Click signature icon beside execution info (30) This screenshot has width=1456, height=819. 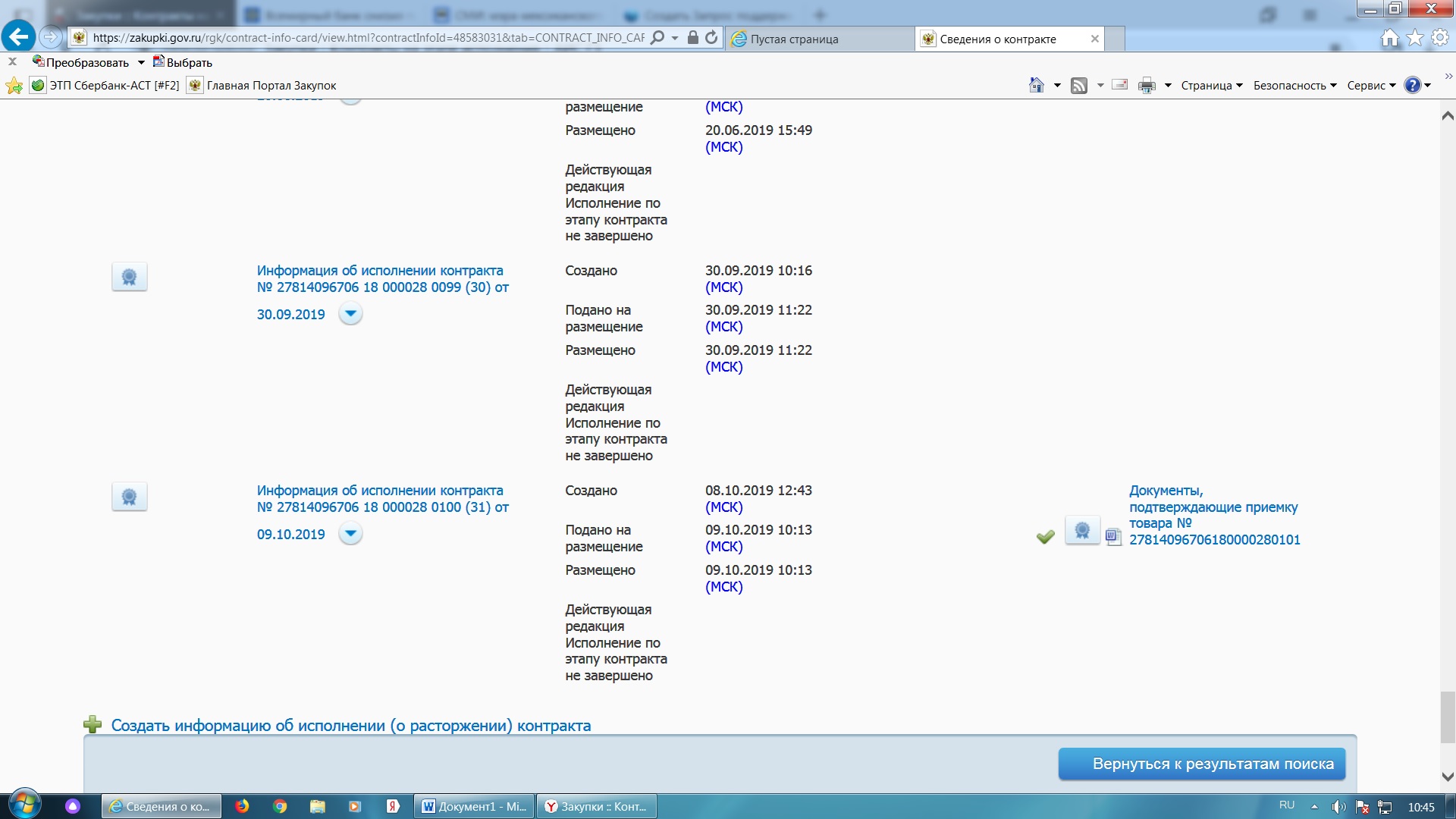[x=129, y=277]
